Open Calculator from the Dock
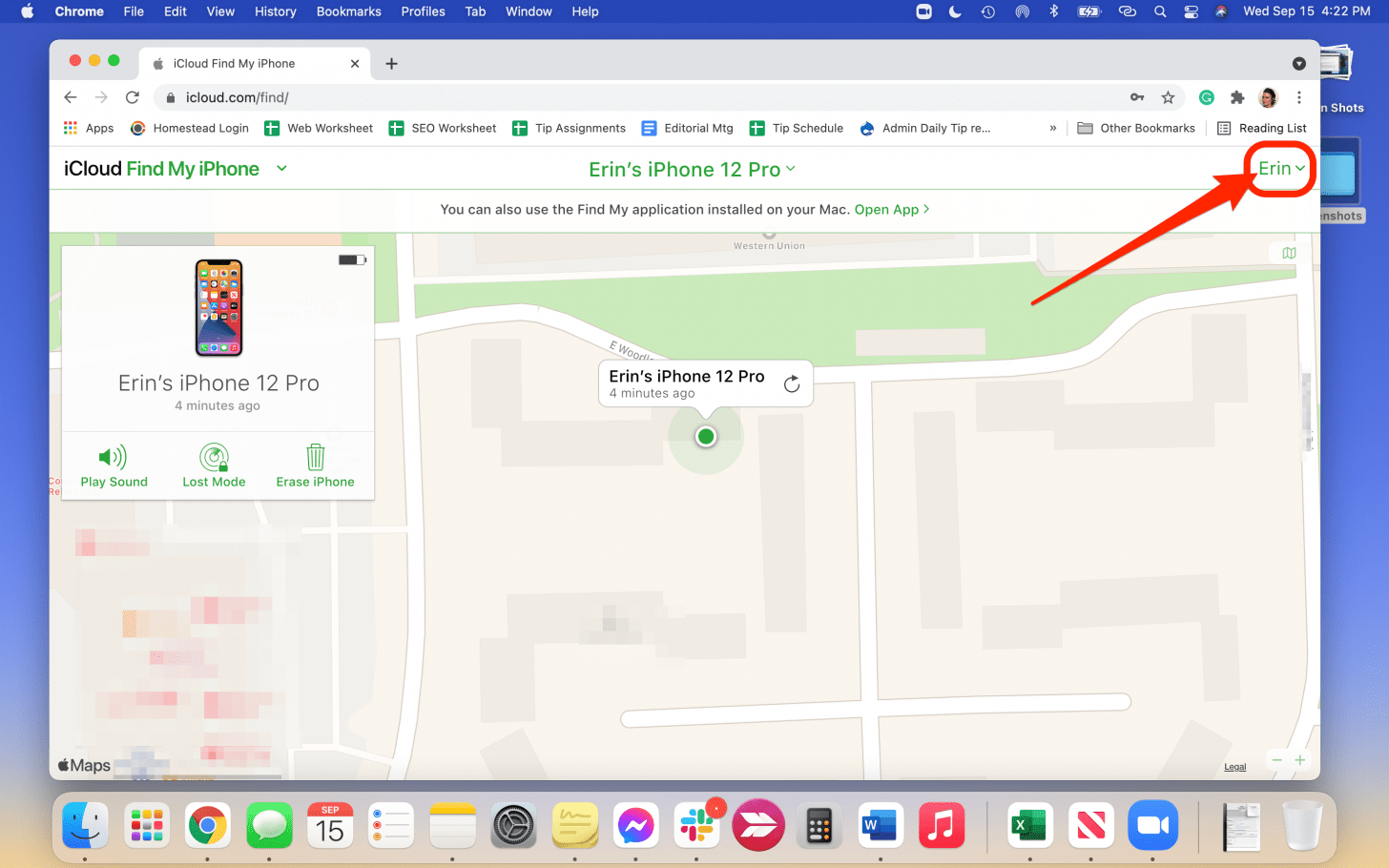 click(x=819, y=825)
